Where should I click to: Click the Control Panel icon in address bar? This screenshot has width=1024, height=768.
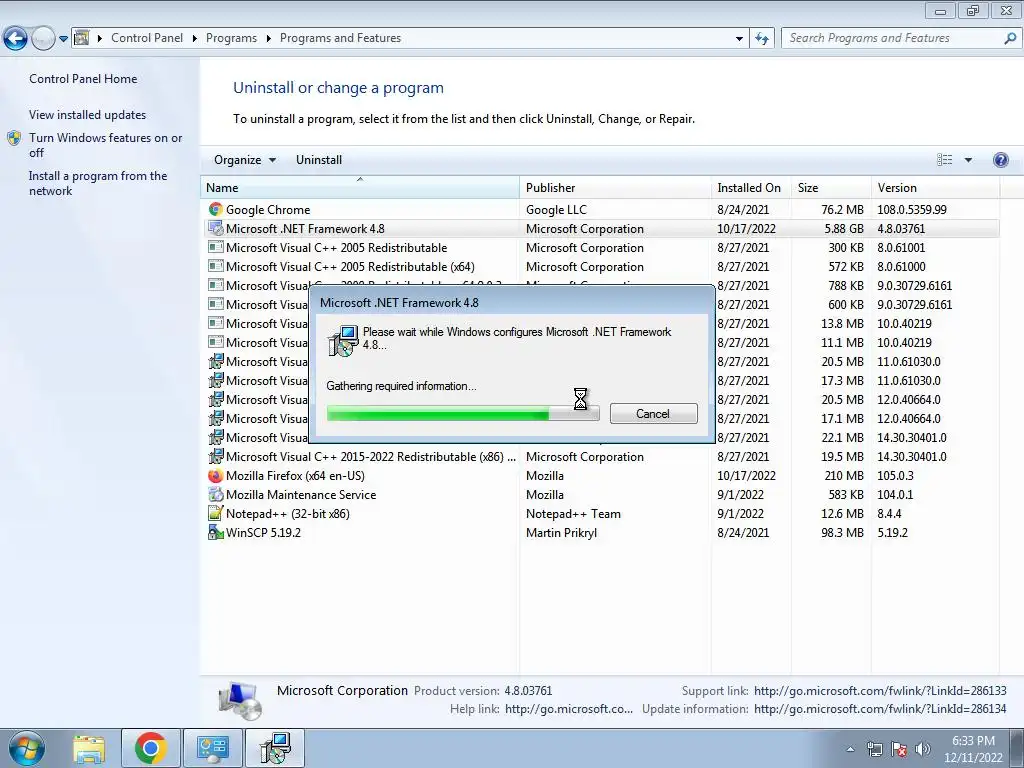point(81,38)
